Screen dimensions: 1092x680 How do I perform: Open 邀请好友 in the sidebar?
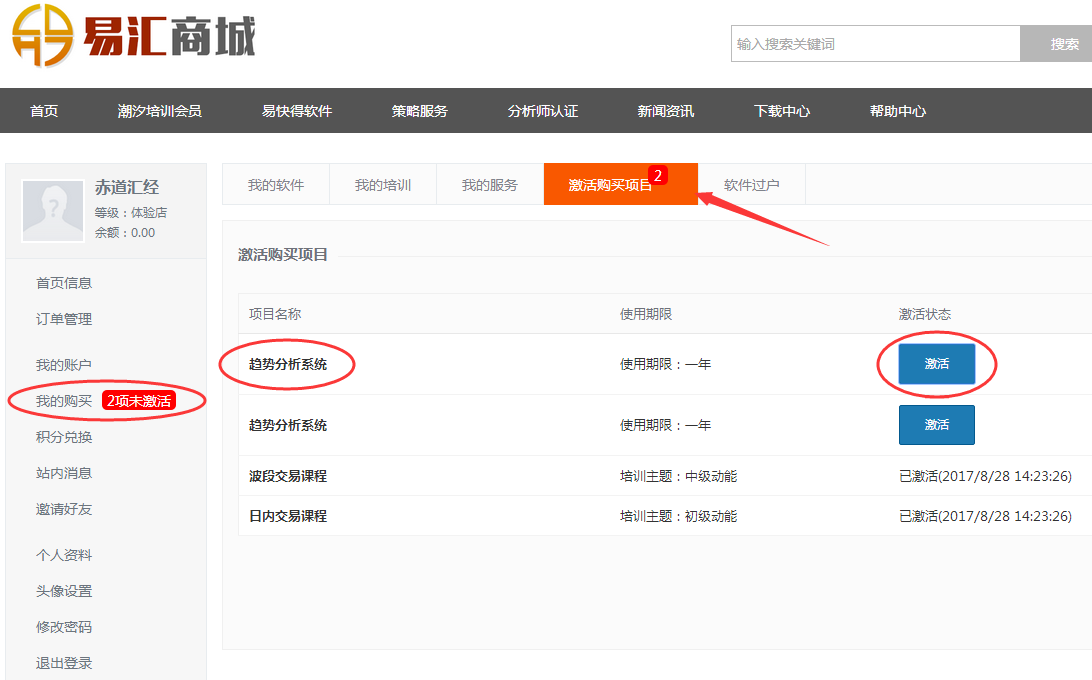tap(64, 509)
